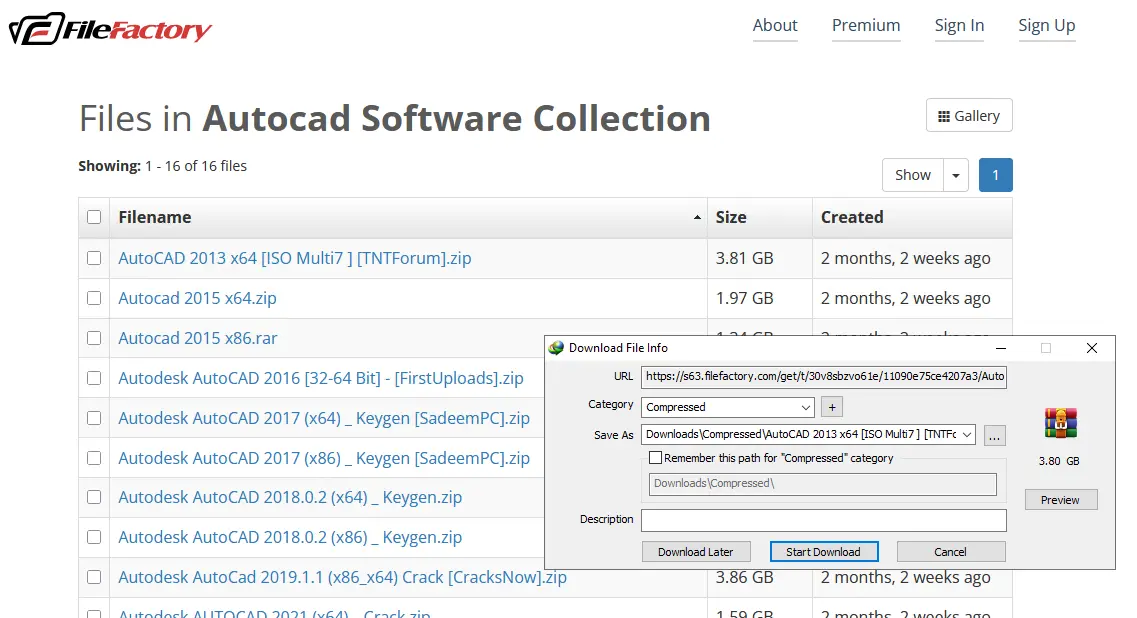Click the 3.80 GB label in dialog
1137x618 pixels.
pos(1059,461)
